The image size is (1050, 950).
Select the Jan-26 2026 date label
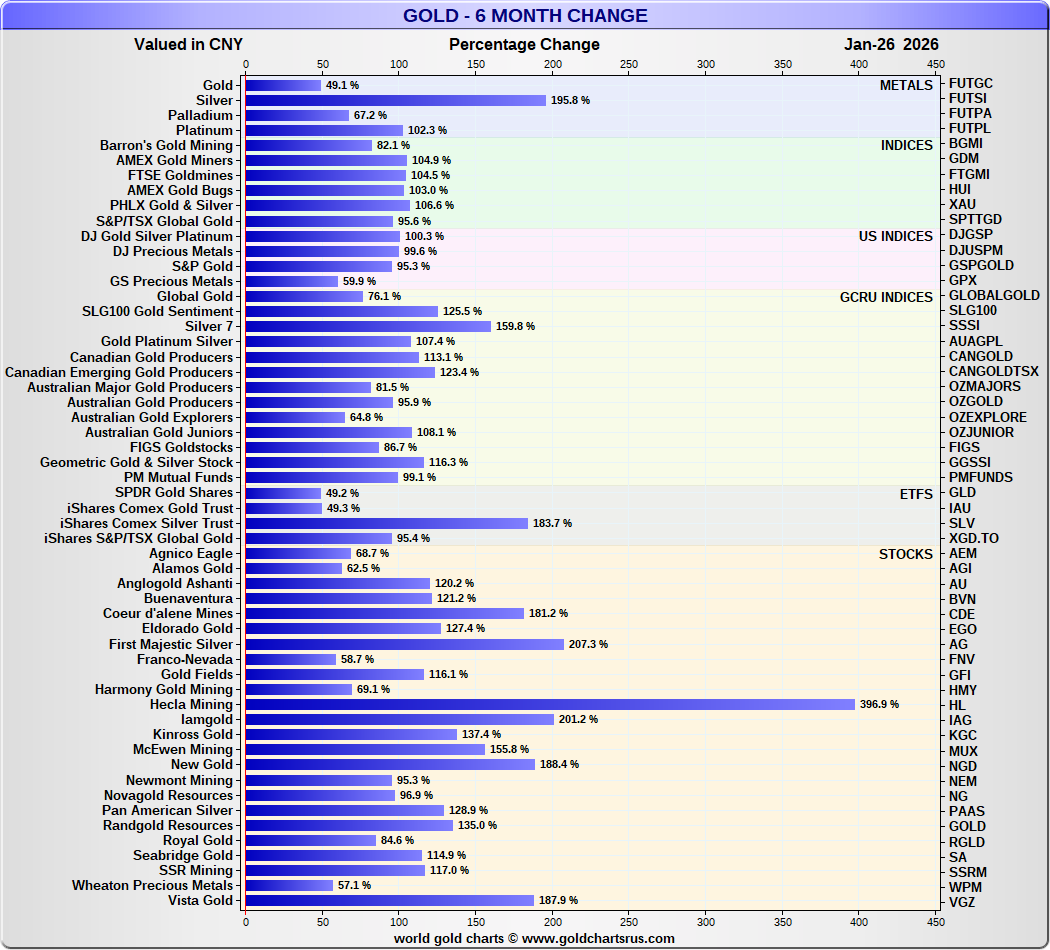click(891, 44)
